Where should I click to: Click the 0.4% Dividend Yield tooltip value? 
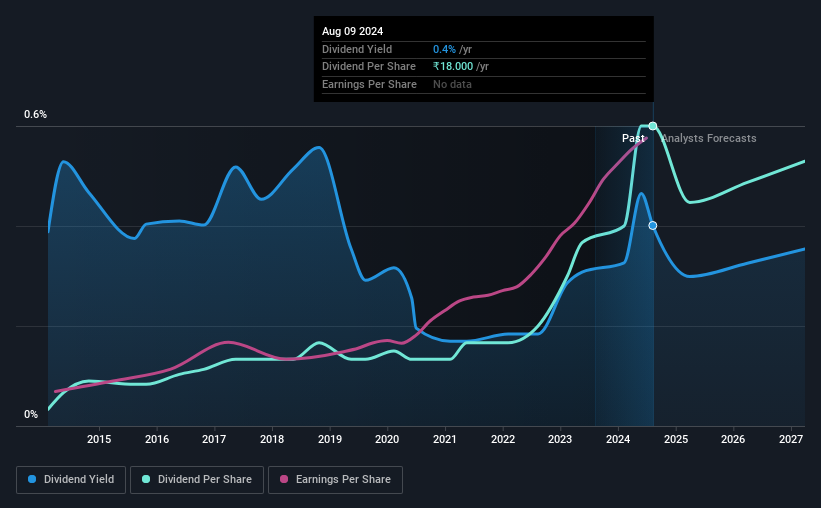click(x=444, y=49)
